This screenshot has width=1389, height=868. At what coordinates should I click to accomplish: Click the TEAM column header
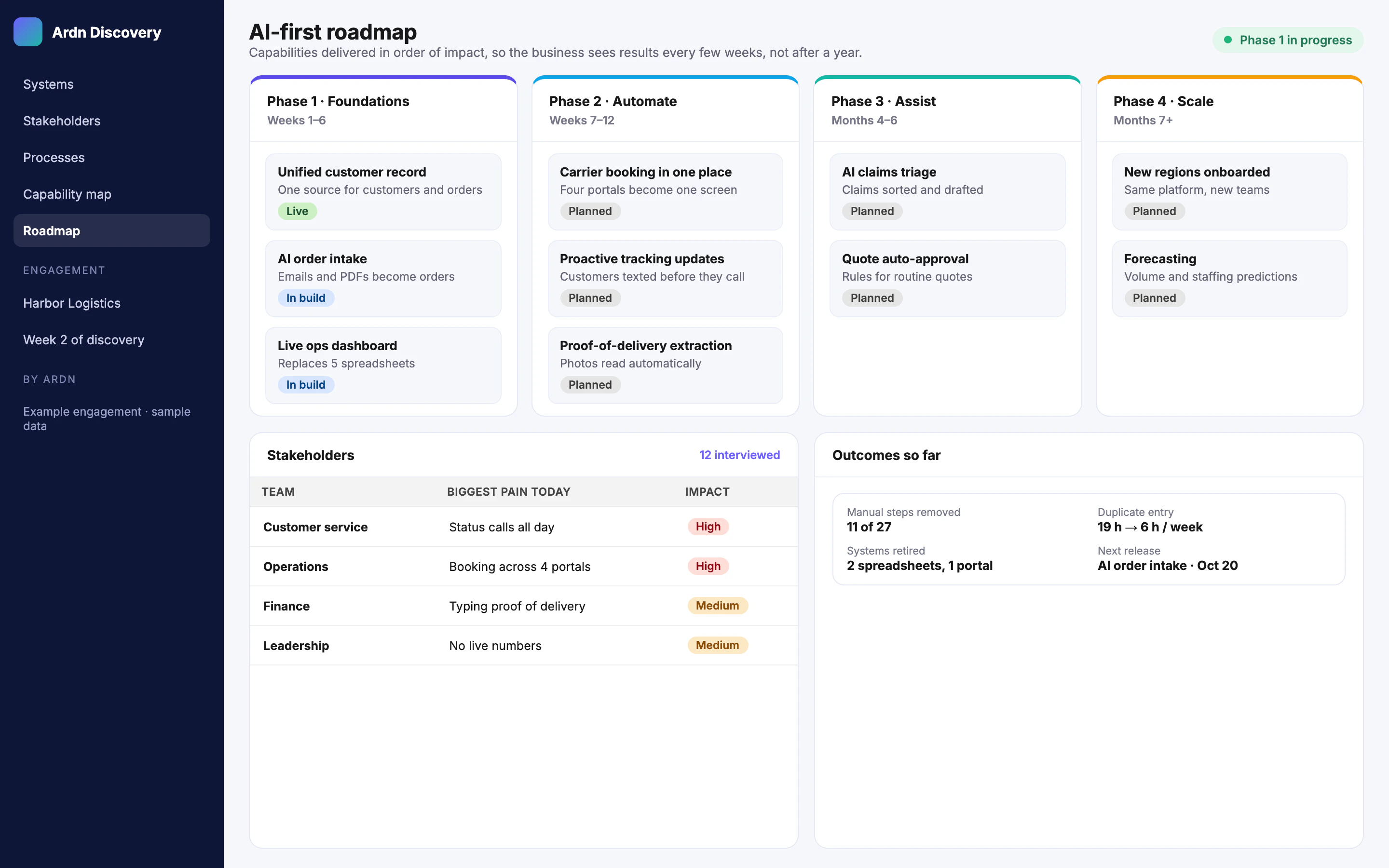278,492
